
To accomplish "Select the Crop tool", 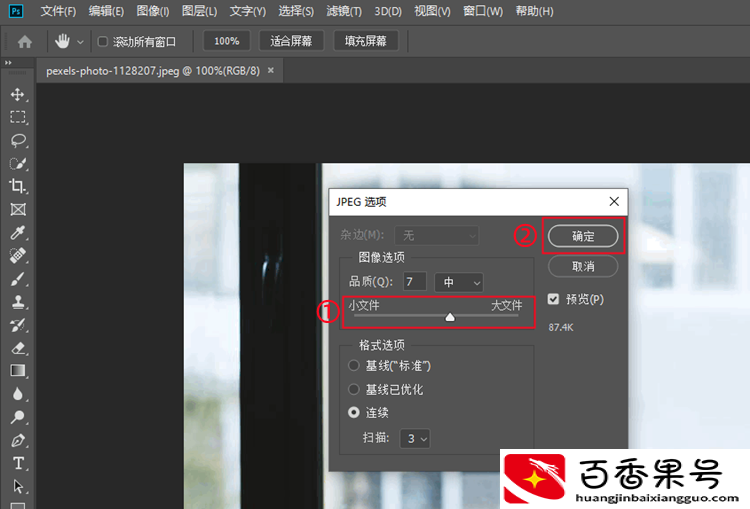I will [18, 186].
